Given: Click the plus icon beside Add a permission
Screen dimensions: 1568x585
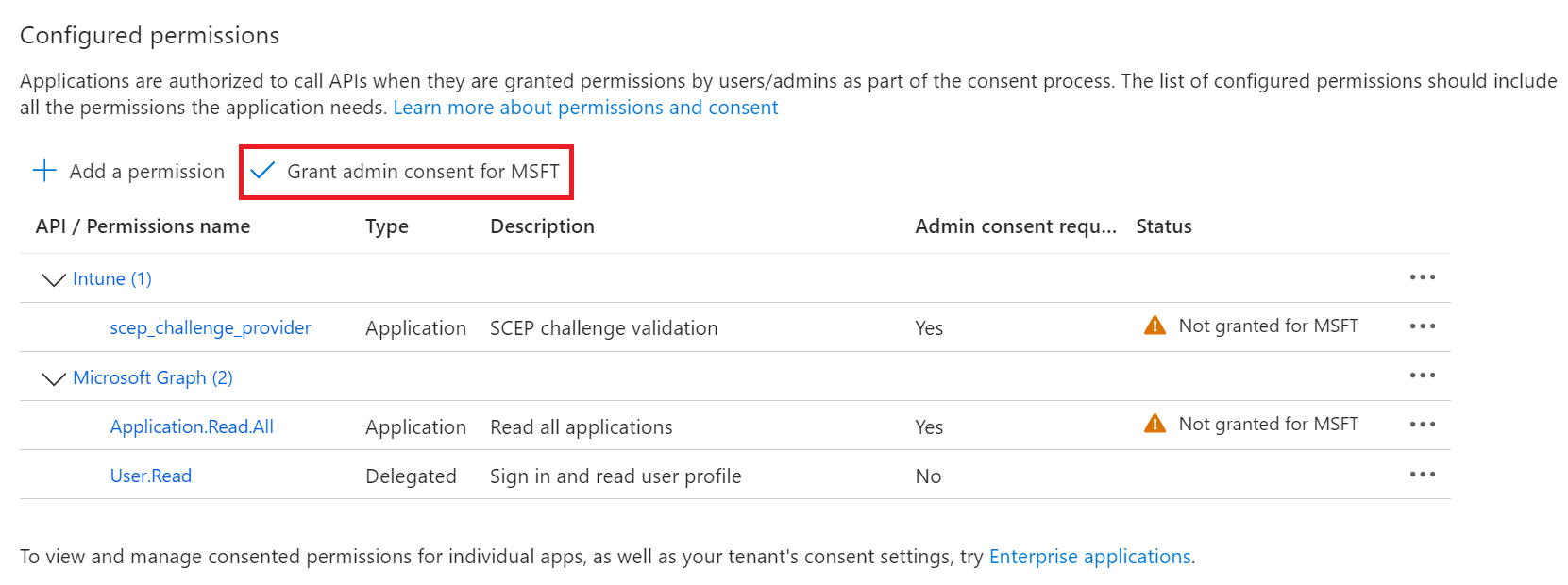Looking at the screenshot, I should coord(44,171).
